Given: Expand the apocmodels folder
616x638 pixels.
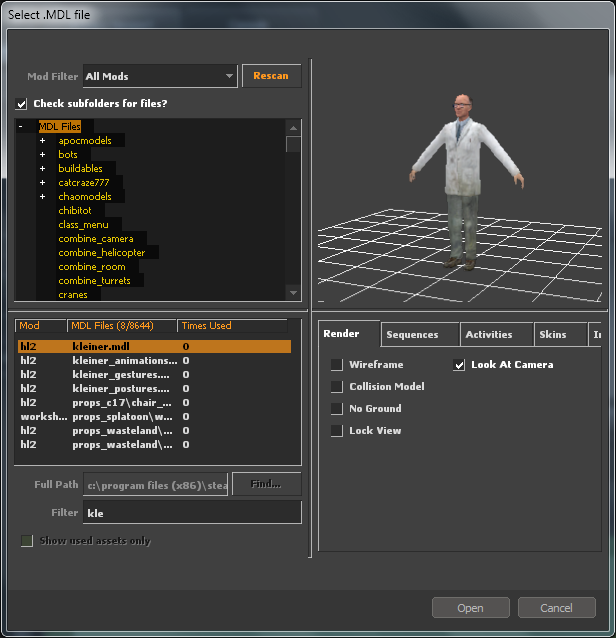Looking at the screenshot, I should (42, 141).
